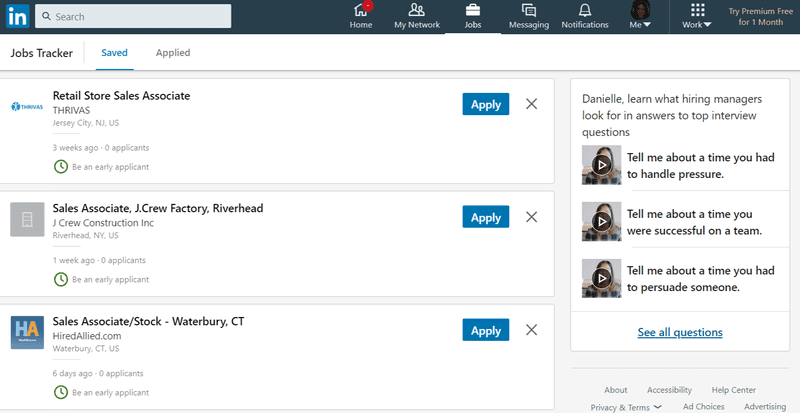Expand the Privacy & Terms dropdown
The image size is (800, 413).
[x=627, y=407]
